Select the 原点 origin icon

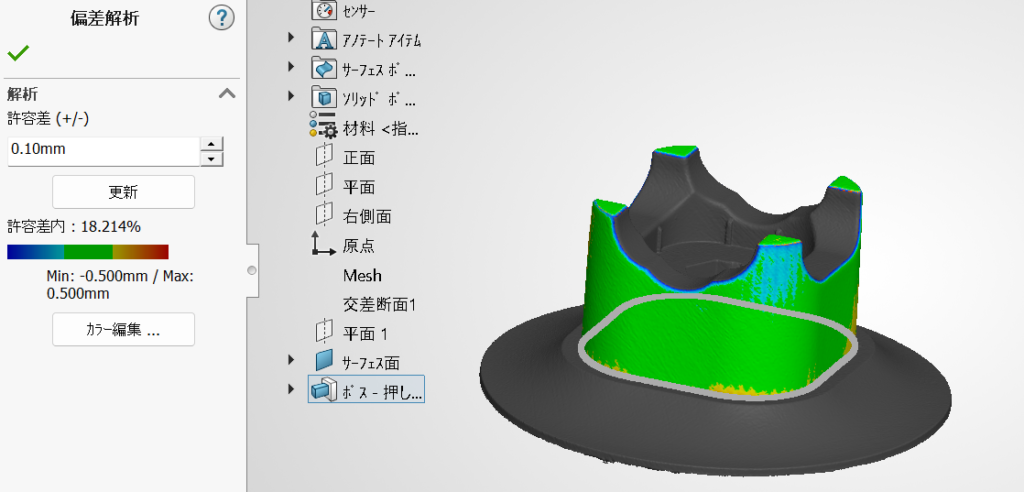tap(324, 245)
